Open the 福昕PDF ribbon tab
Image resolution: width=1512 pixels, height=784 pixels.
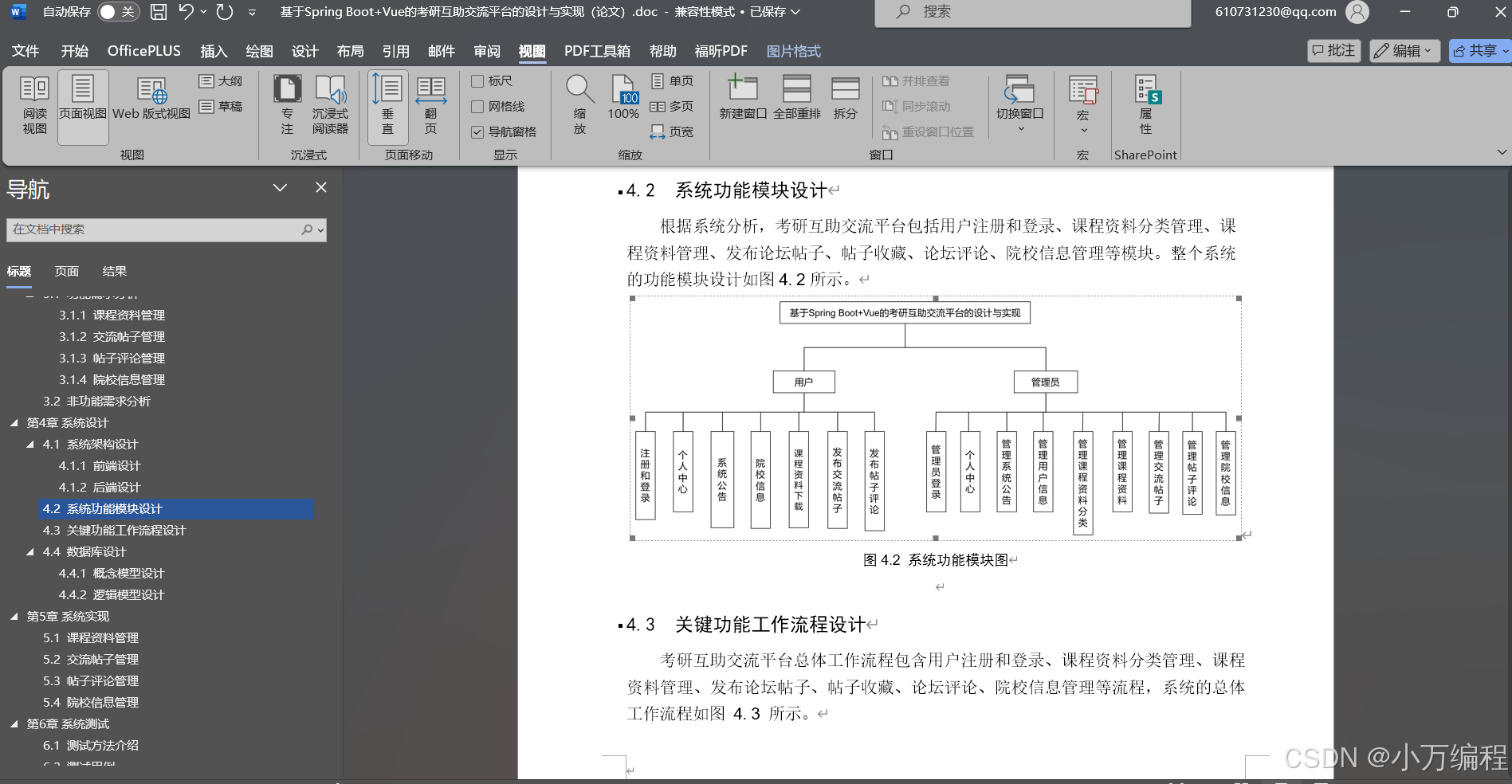(721, 51)
